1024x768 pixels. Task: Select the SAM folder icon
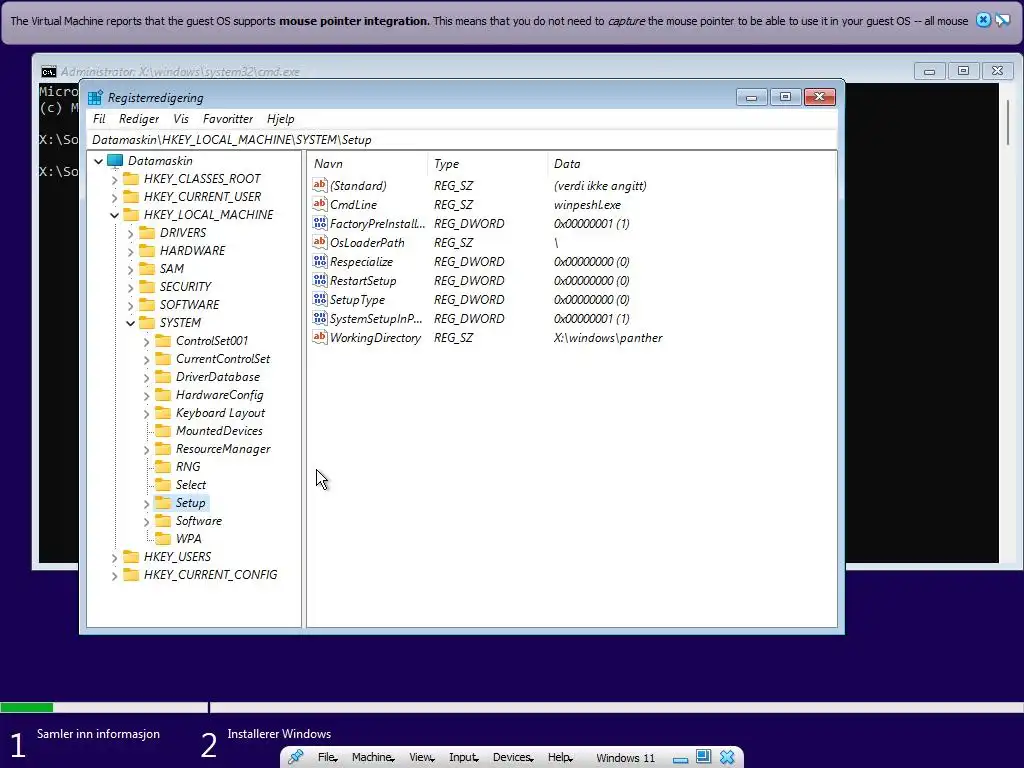pyautogui.click(x=148, y=269)
